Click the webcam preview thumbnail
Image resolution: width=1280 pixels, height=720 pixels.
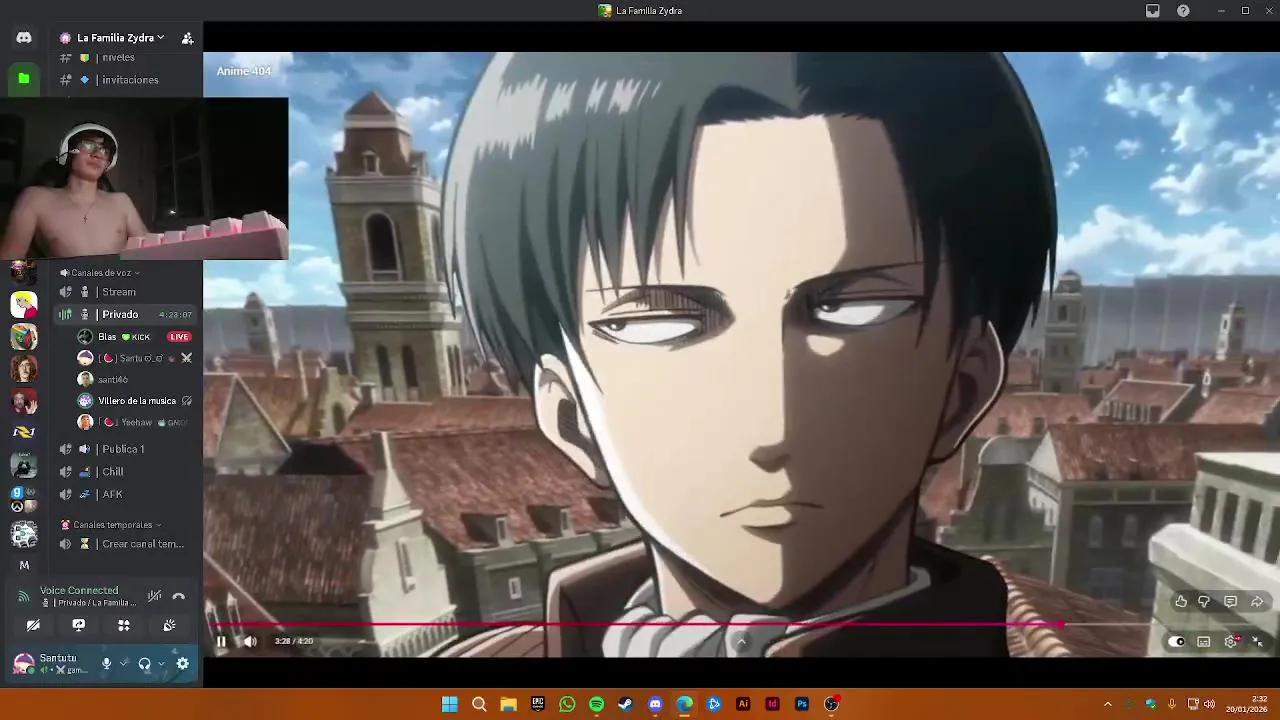[144, 178]
